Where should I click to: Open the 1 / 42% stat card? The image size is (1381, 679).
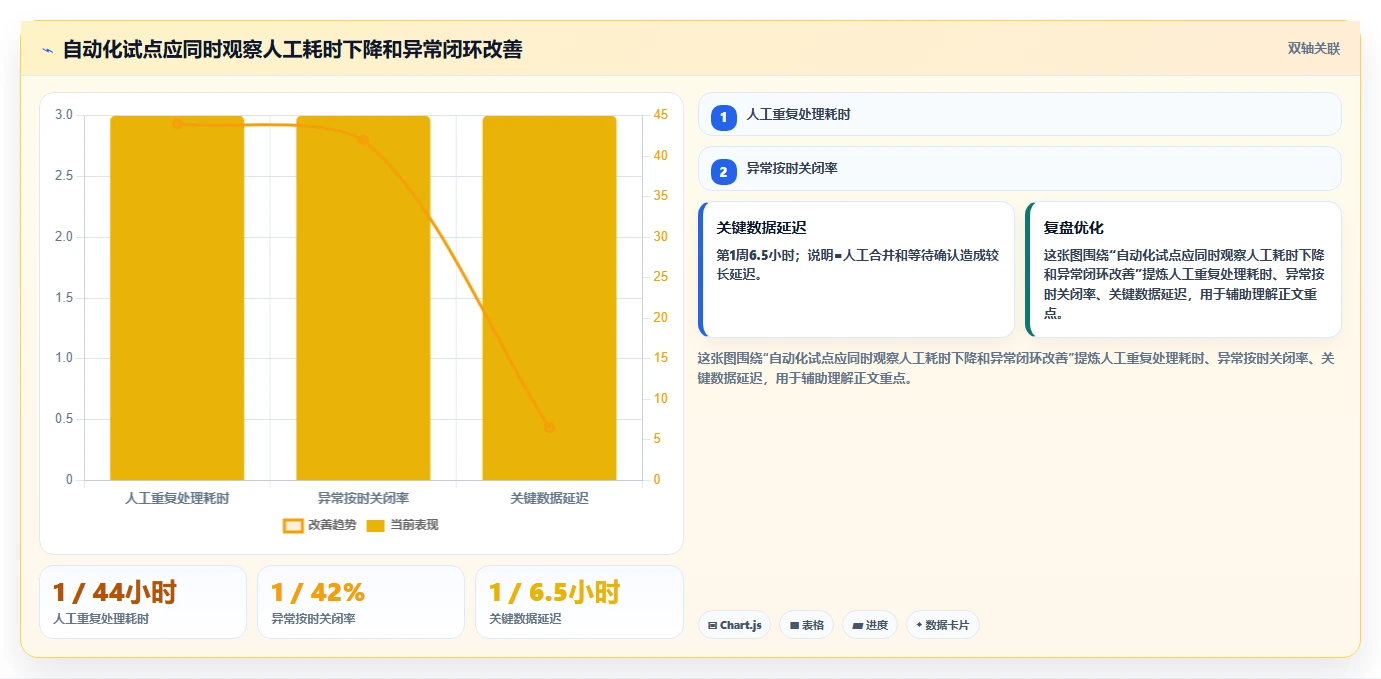click(361, 602)
